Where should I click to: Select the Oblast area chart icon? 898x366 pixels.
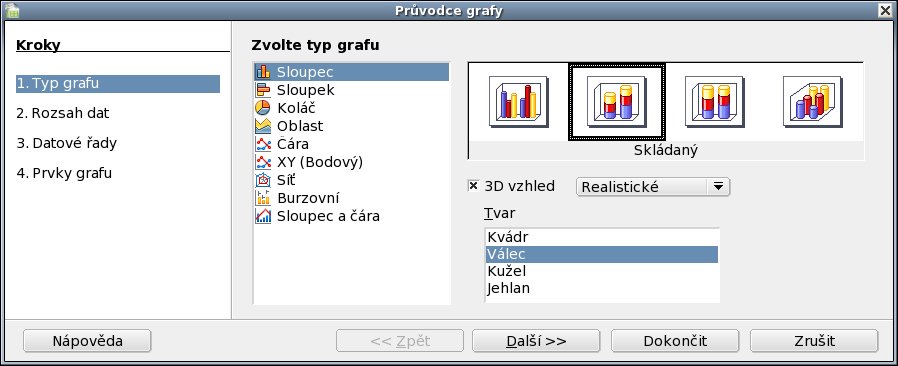263,126
